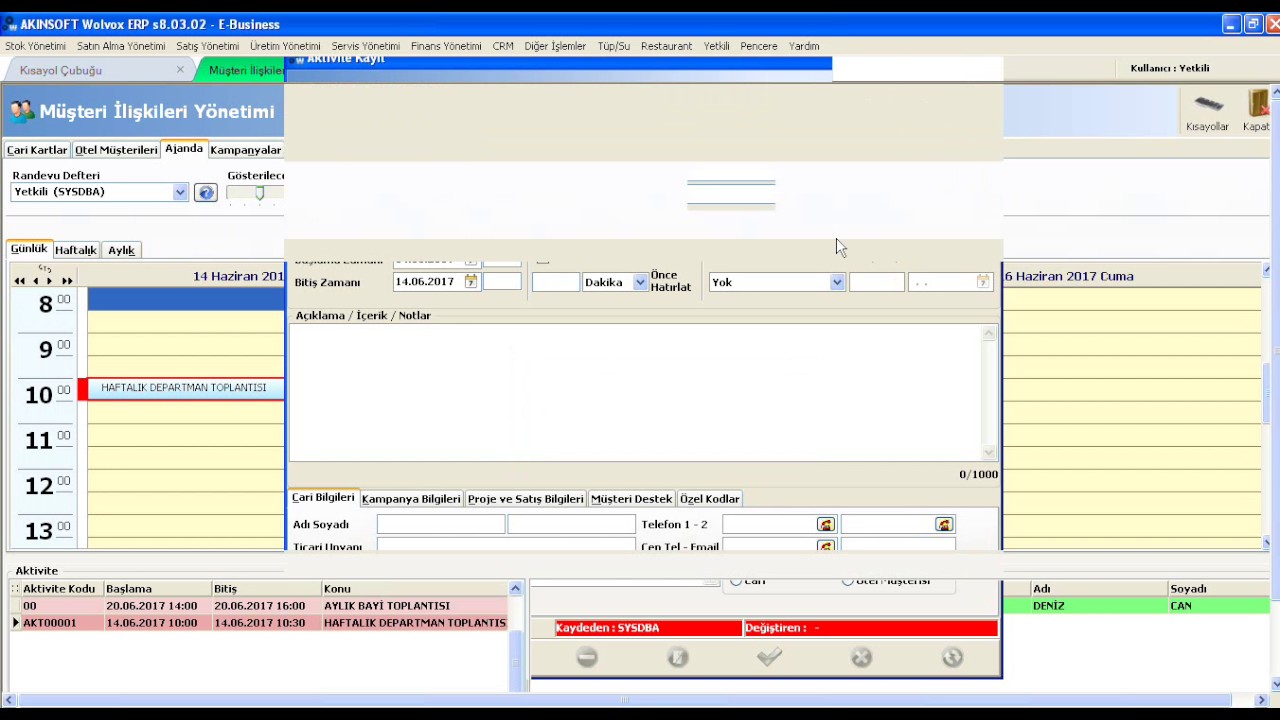Open the Bitiş Zamanı calendar picker icon
Viewport: 1280px width, 720px height.
471,282
